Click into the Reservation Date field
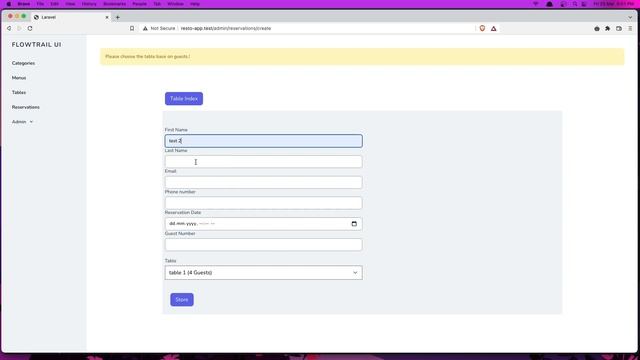 263,224
